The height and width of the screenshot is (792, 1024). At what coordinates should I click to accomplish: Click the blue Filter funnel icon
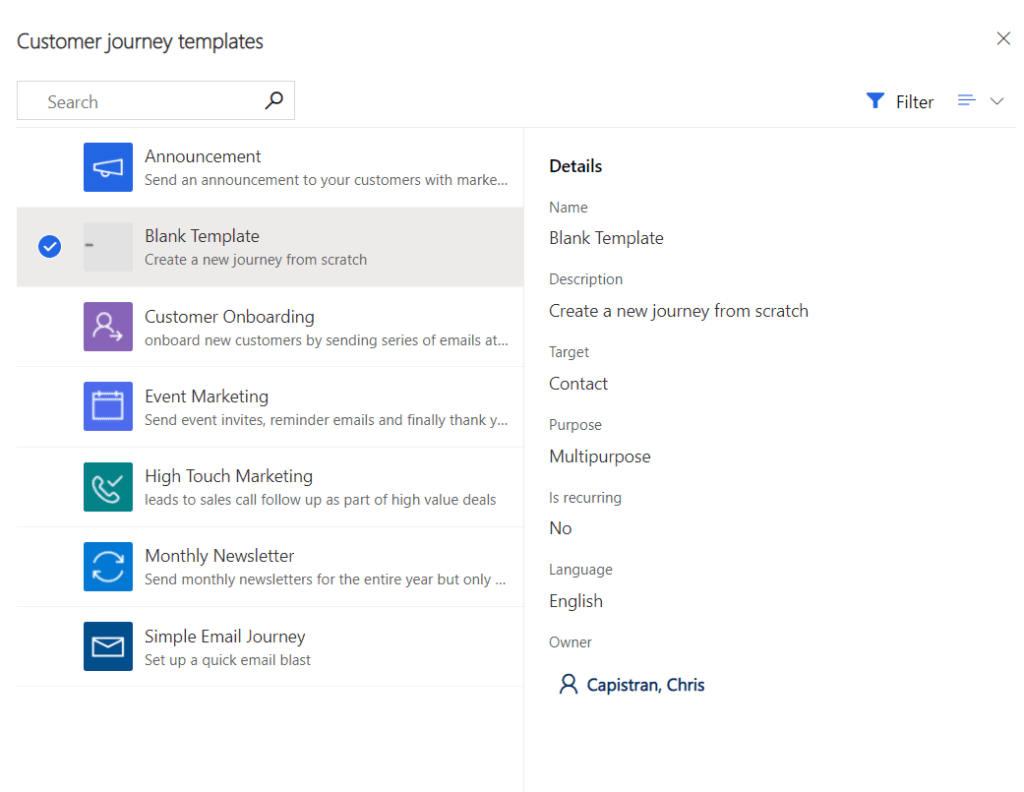(x=875, y=101)
